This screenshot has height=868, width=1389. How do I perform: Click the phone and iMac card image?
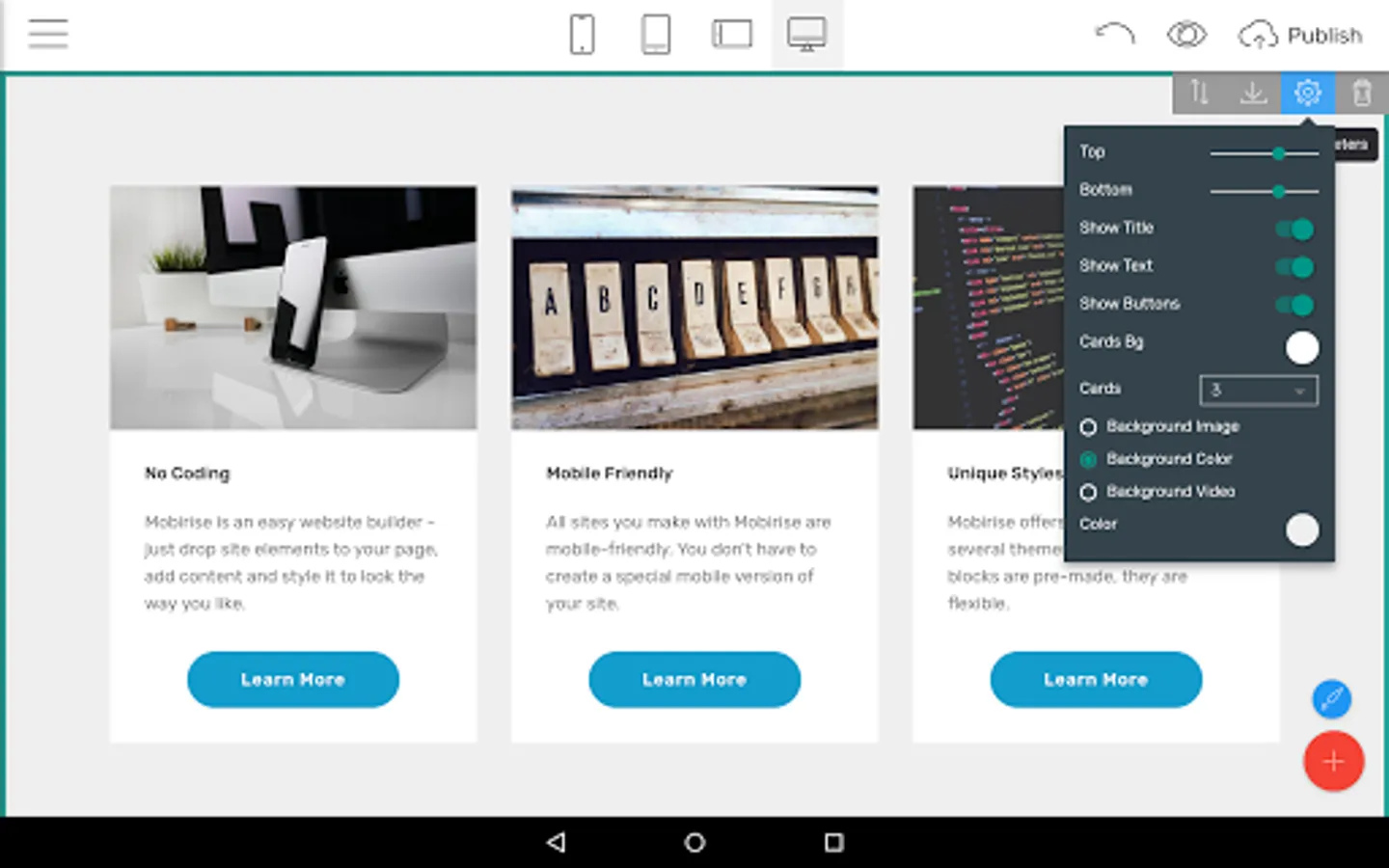pyautogui.click(x=293, y=308)
